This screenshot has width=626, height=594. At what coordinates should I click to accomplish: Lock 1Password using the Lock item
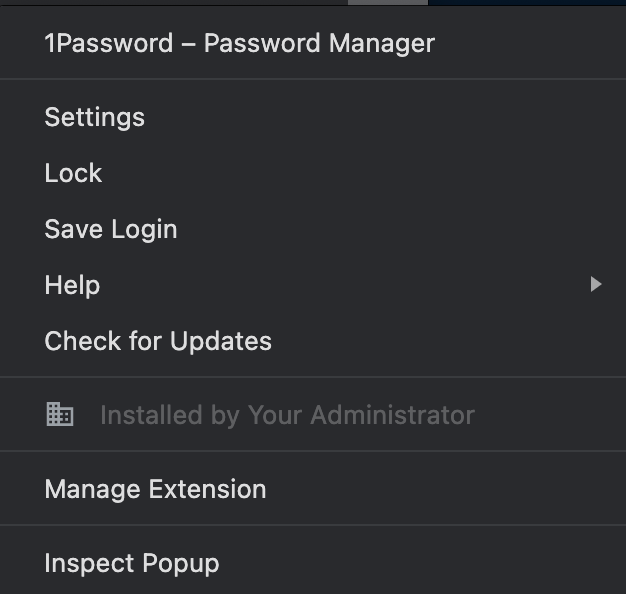tap(313, 173)
